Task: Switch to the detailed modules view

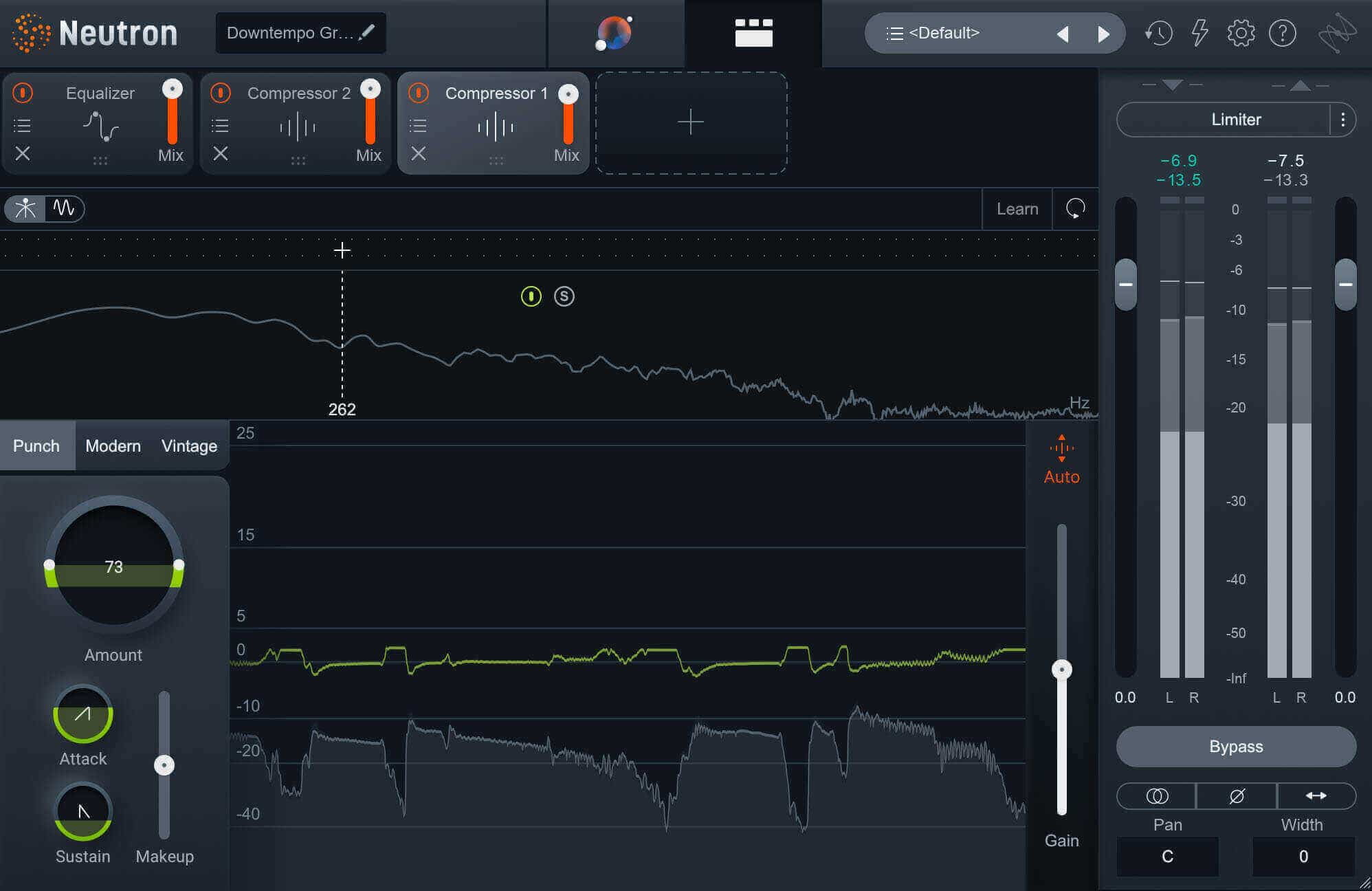Action: point(753,33)
